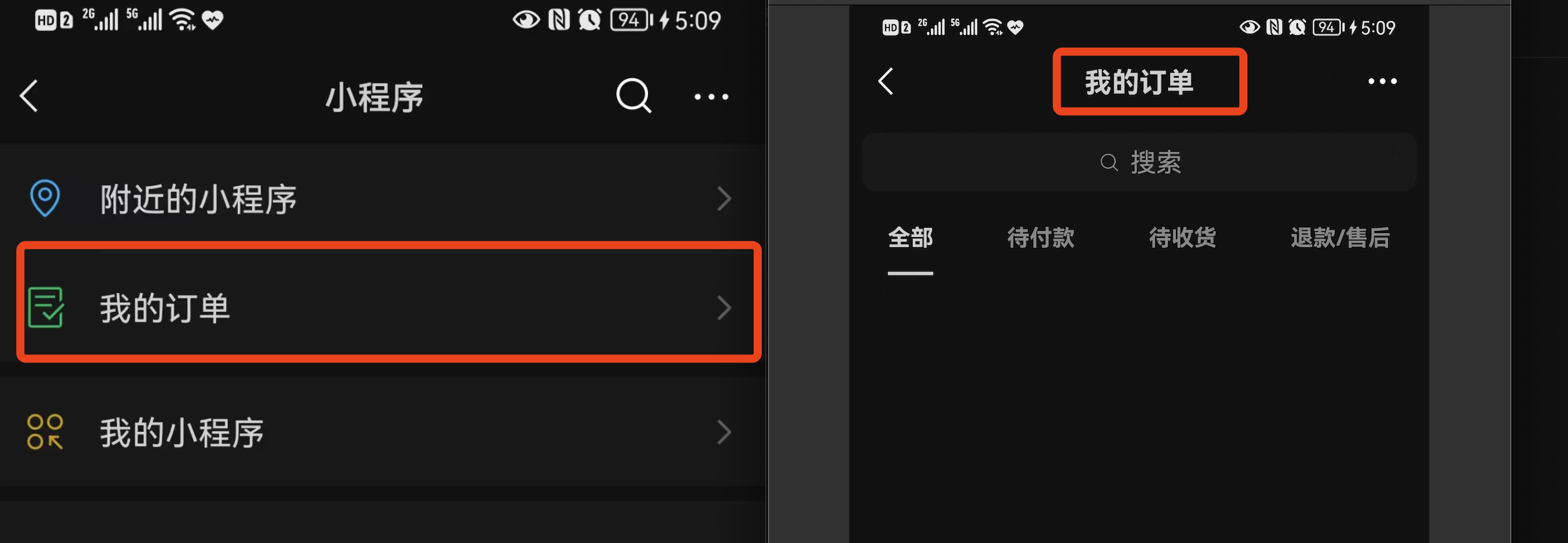
Task: Open search on the 小程序 page
Action: (634, 96)
